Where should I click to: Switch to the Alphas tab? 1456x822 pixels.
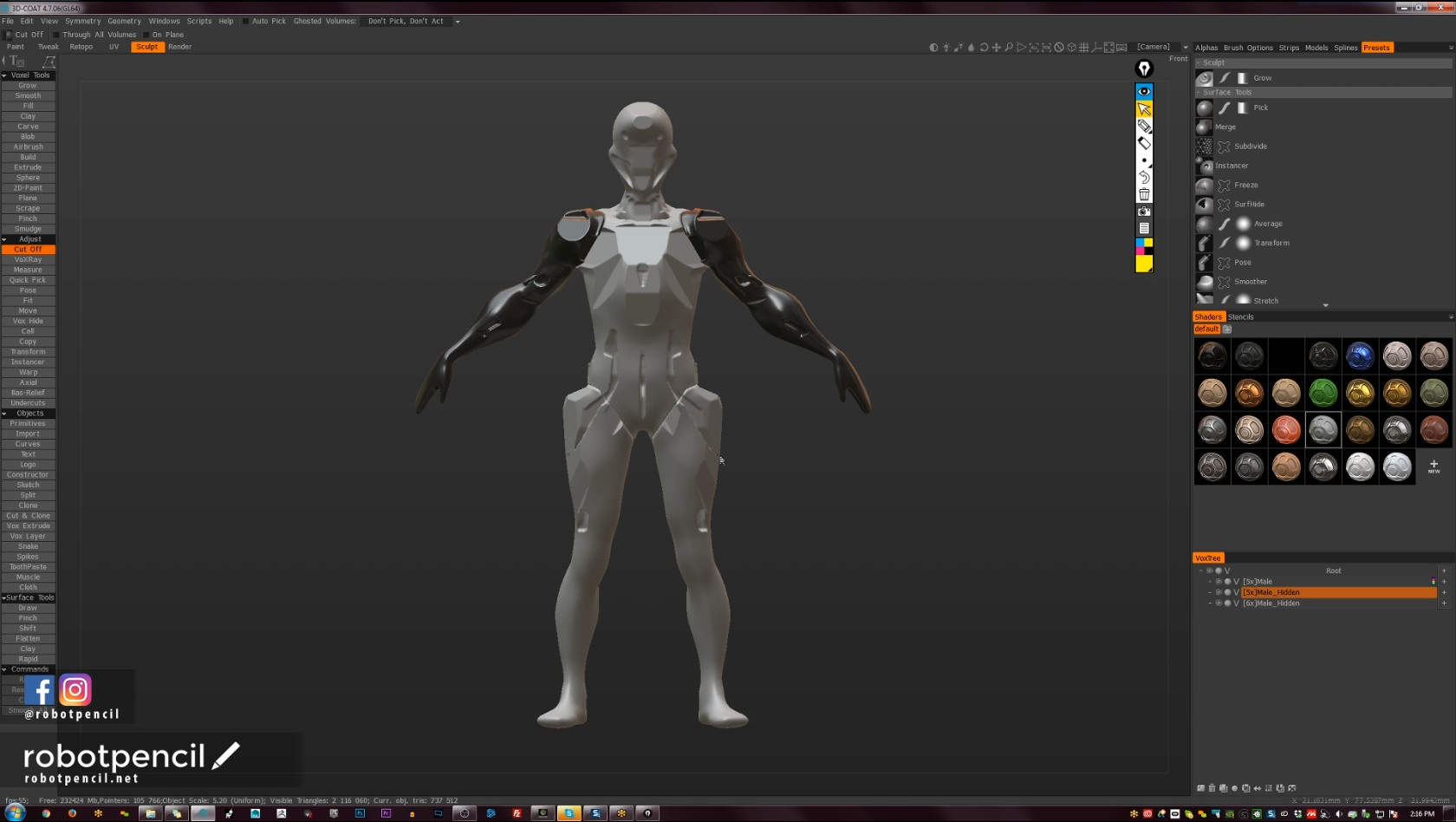tap(1206, 48)
